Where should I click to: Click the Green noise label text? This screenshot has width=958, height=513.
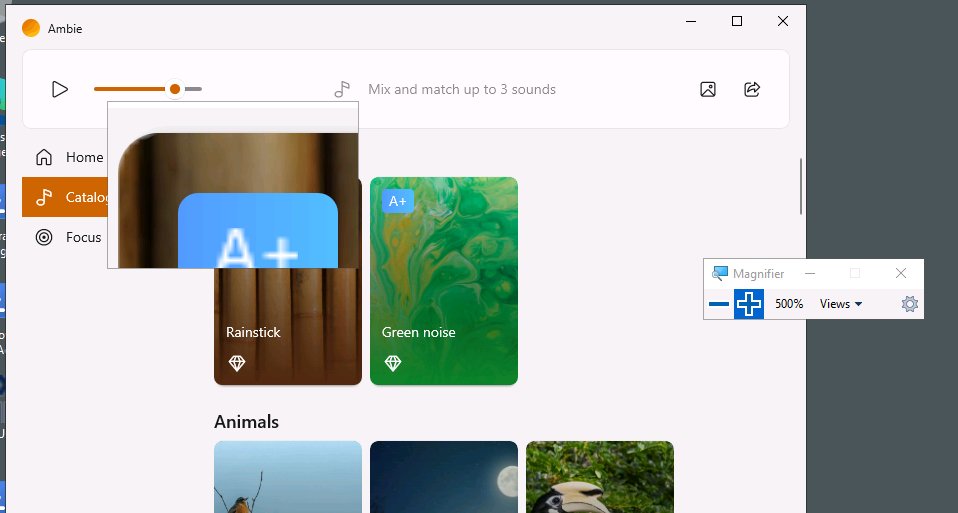(419, 332)
